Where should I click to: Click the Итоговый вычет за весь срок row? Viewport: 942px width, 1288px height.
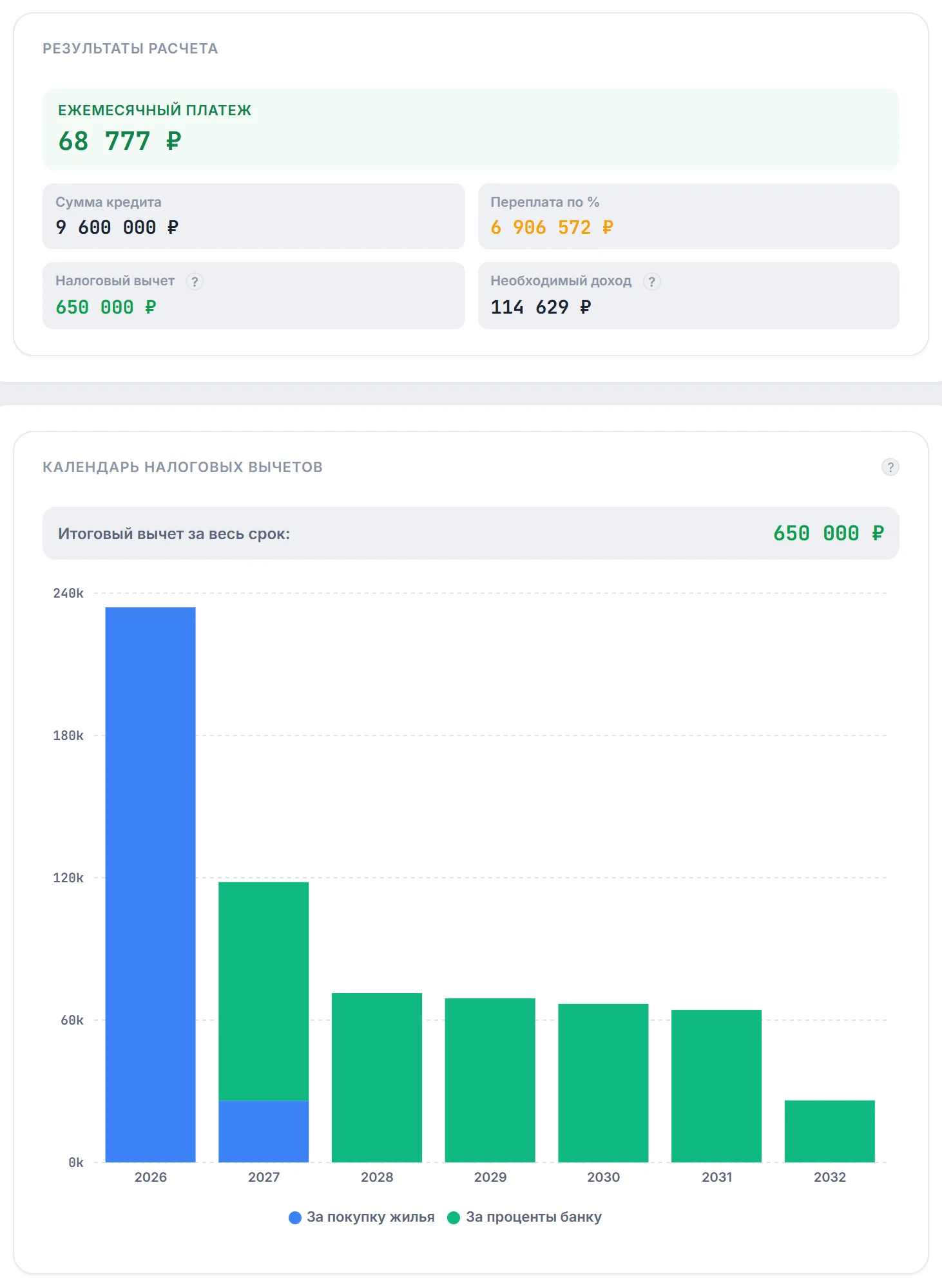[x=470, y=533]
